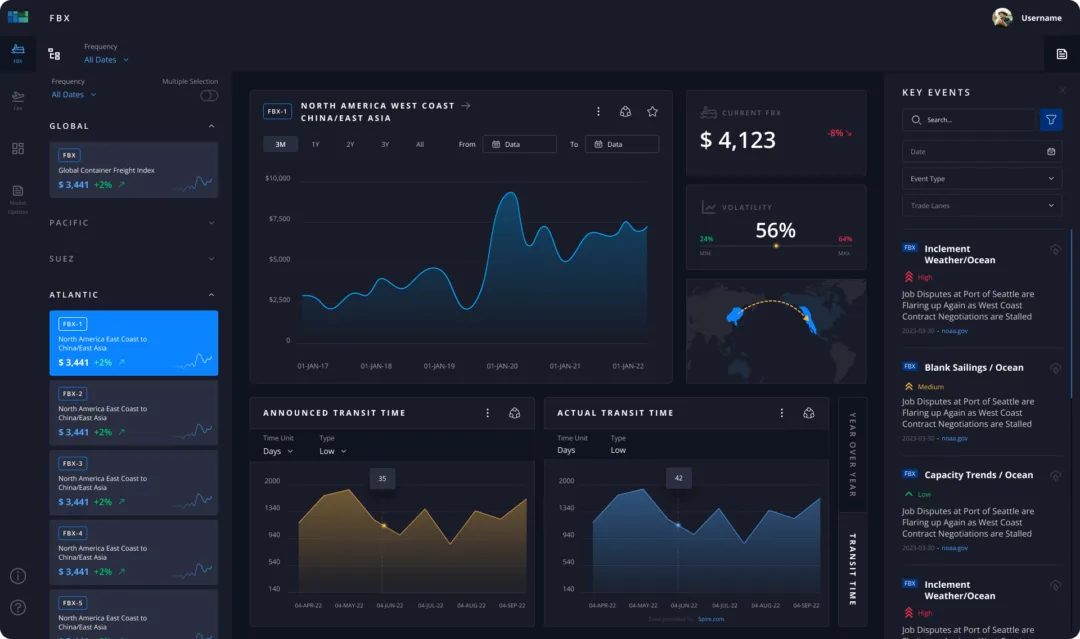Viewport: 1080px width, 639px height.
Task: Select the All range tab
Action: pos(419,144)
